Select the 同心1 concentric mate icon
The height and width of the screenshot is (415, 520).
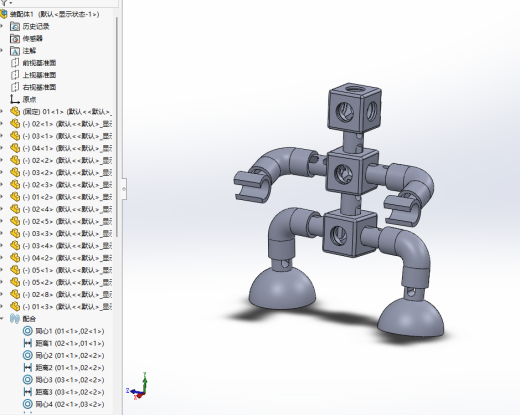27,331
